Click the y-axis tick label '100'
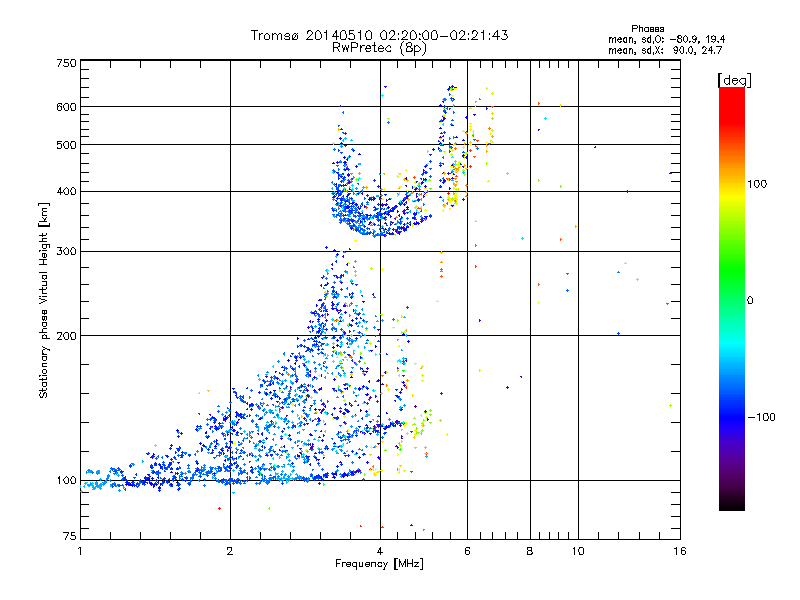Image resolution: width=800 pixels, height=600 pixels. pos(67,481)
